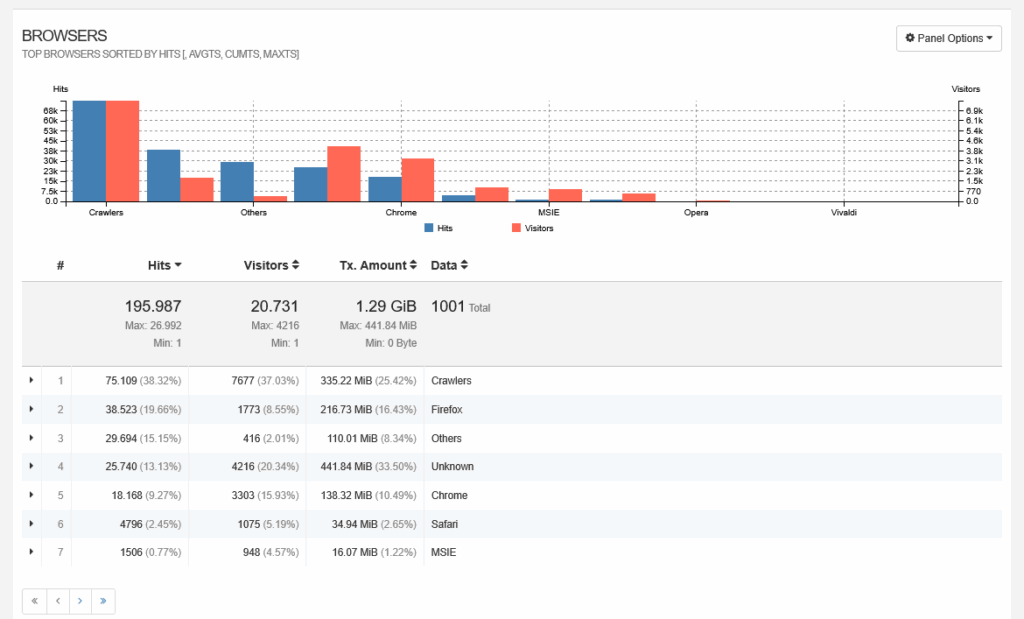Select the first-page pagination icon
The width and height of the screenshot is (1024, 619).
coord(33,600)
